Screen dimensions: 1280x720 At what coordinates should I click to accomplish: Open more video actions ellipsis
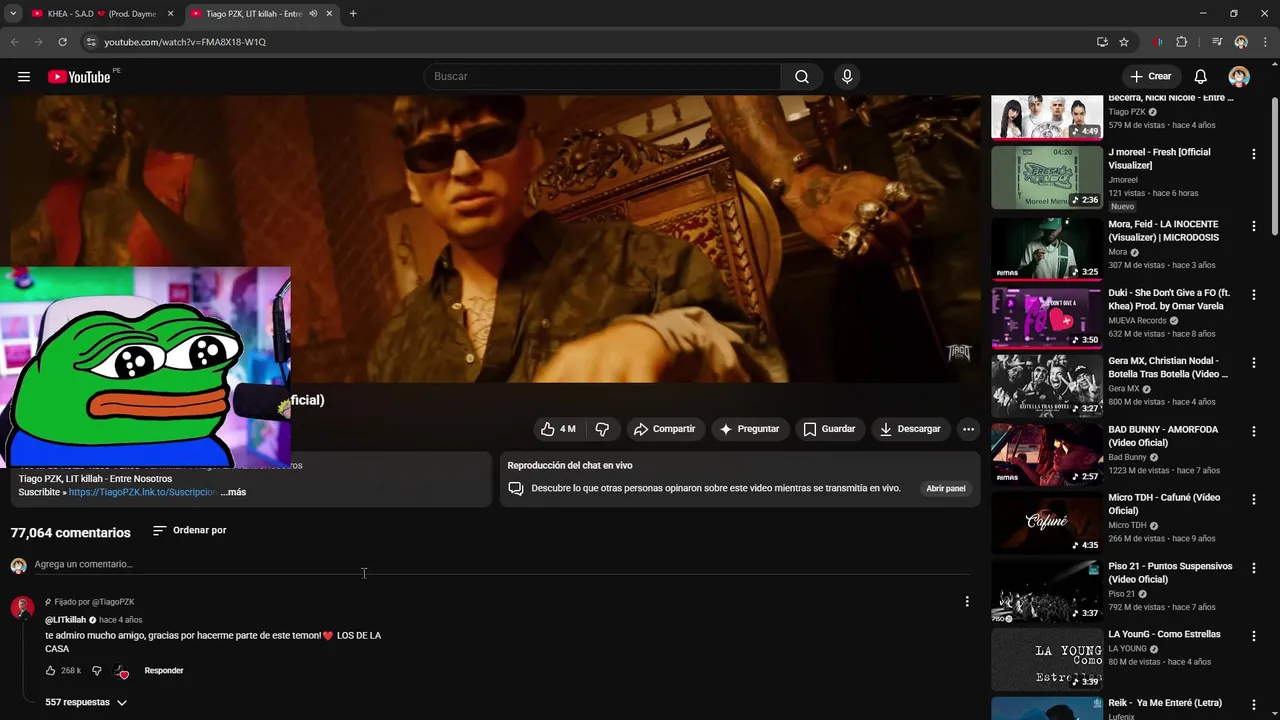tap(968, 429)
